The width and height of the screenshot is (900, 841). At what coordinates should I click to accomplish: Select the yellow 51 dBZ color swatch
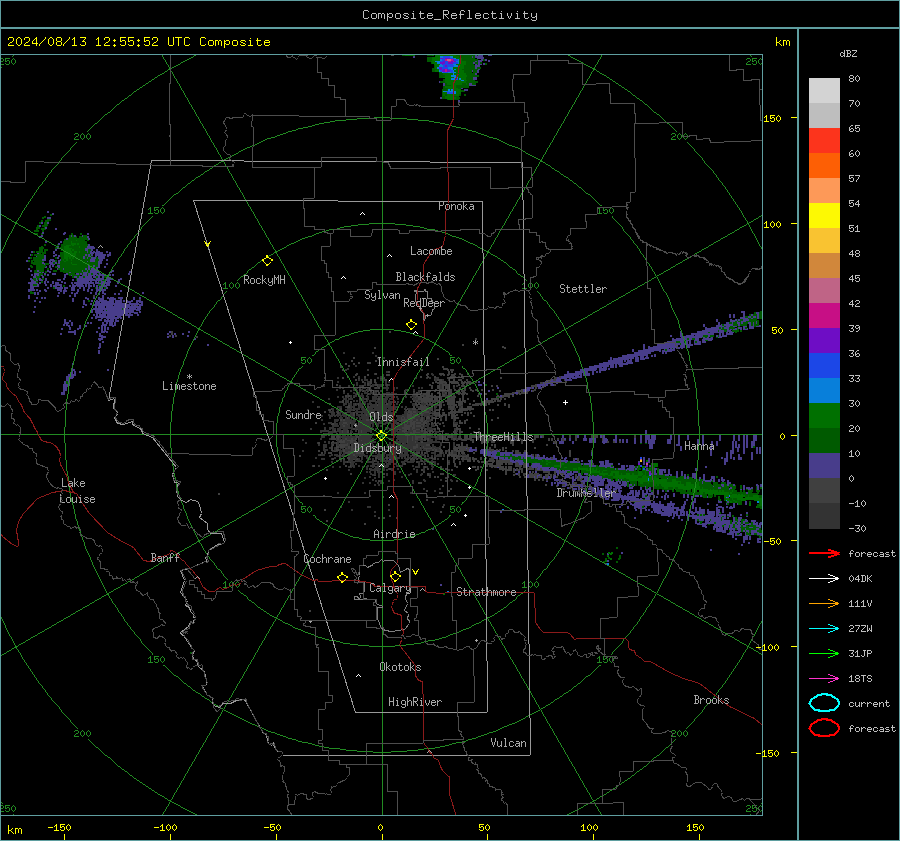(824, 216)
